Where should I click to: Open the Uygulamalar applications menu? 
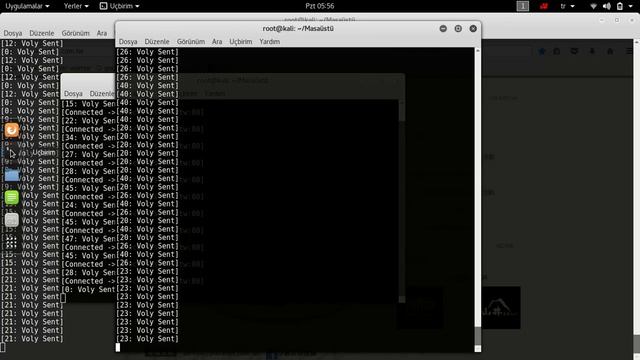click(27, 6)
